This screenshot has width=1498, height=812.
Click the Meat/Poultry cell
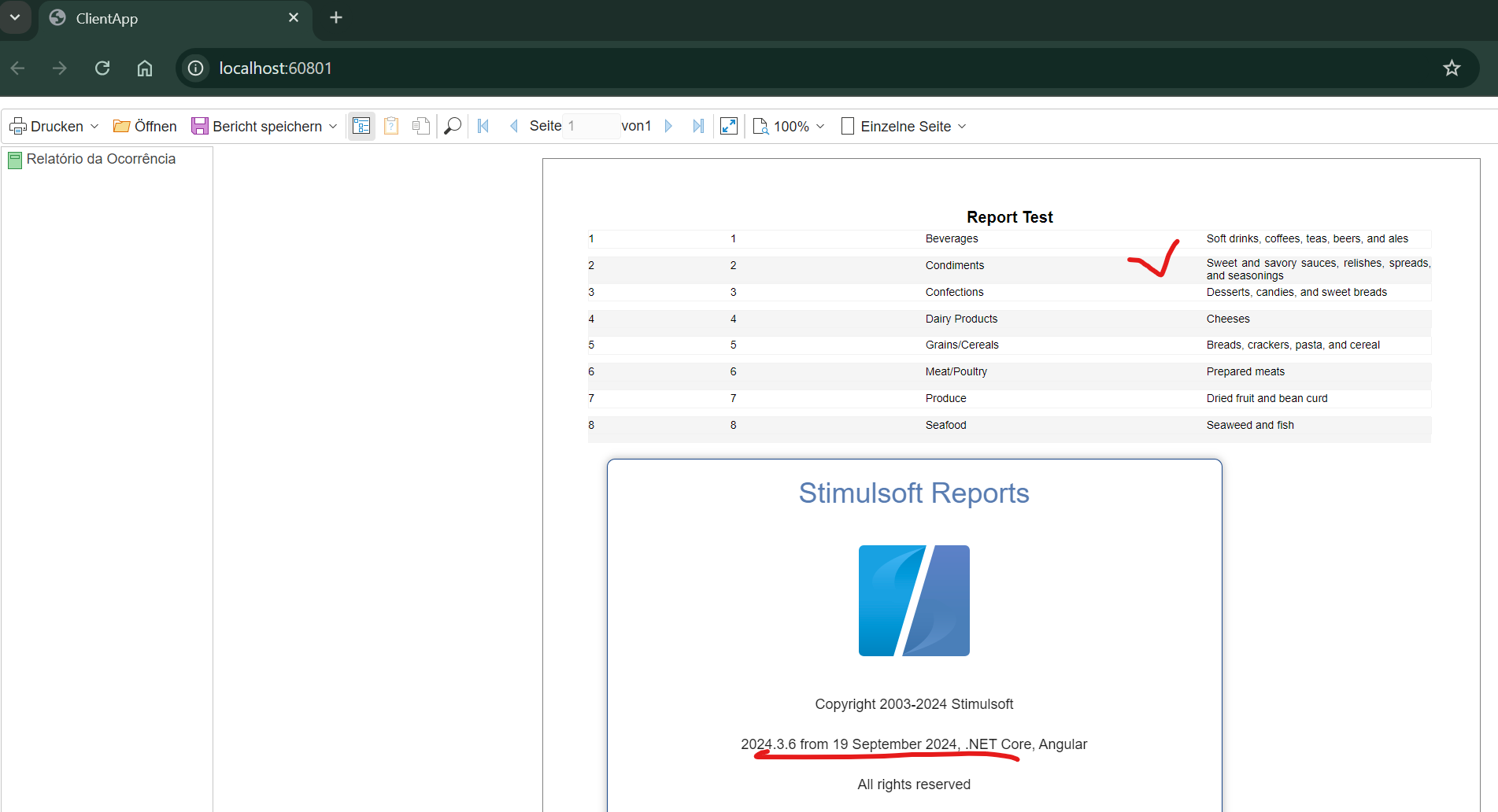pos(956,371)
